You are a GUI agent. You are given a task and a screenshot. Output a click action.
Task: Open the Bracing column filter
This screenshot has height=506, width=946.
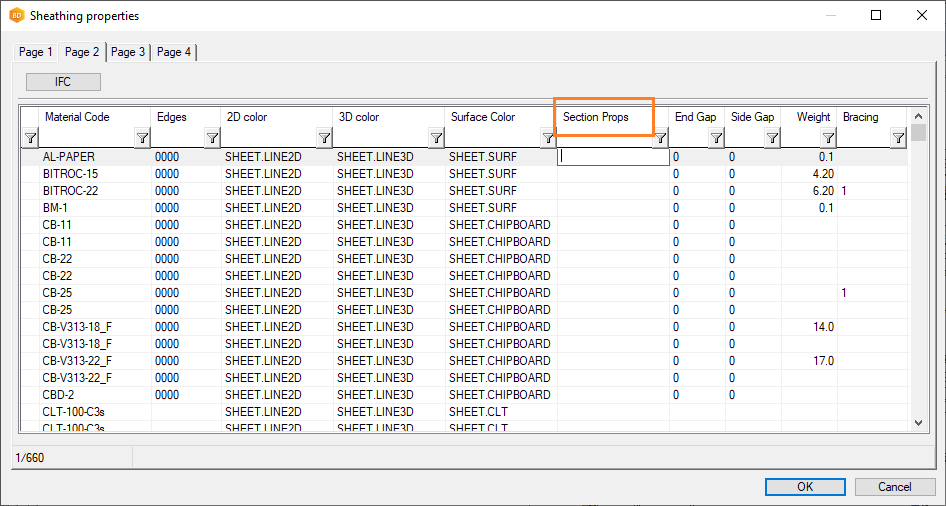pyautogui.click(x=898, y=138)
